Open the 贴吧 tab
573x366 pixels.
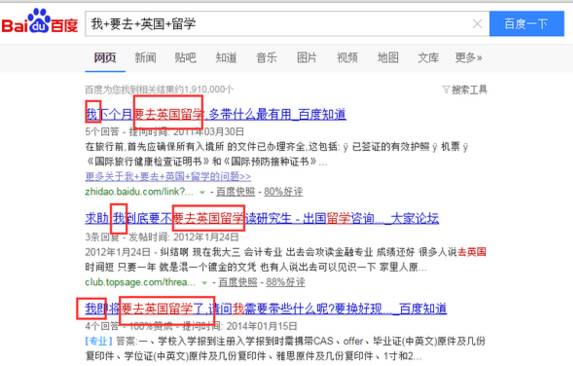point(185,57)
